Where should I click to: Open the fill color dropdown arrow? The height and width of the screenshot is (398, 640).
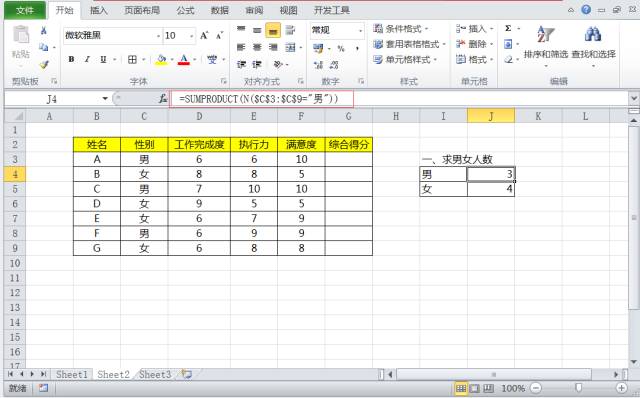[172, 60]
